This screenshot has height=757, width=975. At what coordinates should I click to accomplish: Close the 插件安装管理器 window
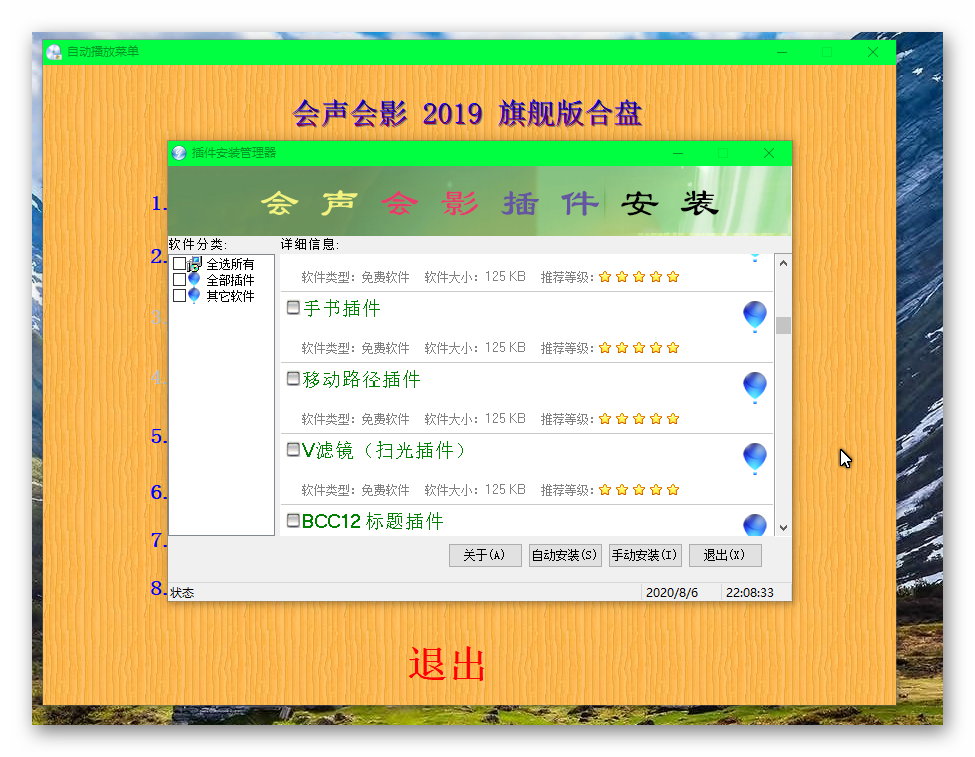click(769, 153)
